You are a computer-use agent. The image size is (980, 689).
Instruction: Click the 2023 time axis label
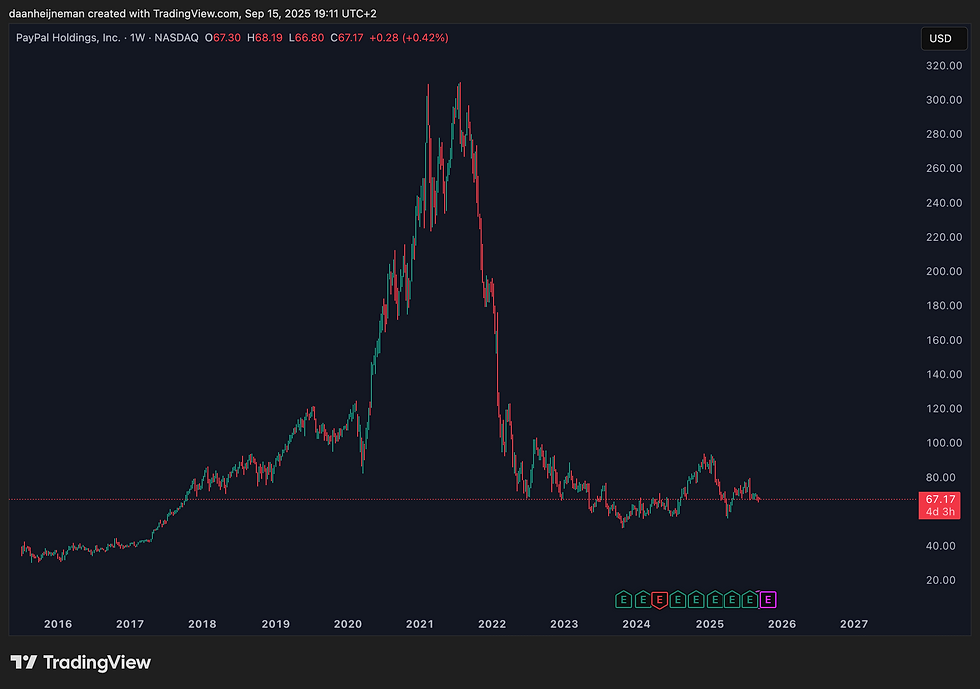click(564, 624)
